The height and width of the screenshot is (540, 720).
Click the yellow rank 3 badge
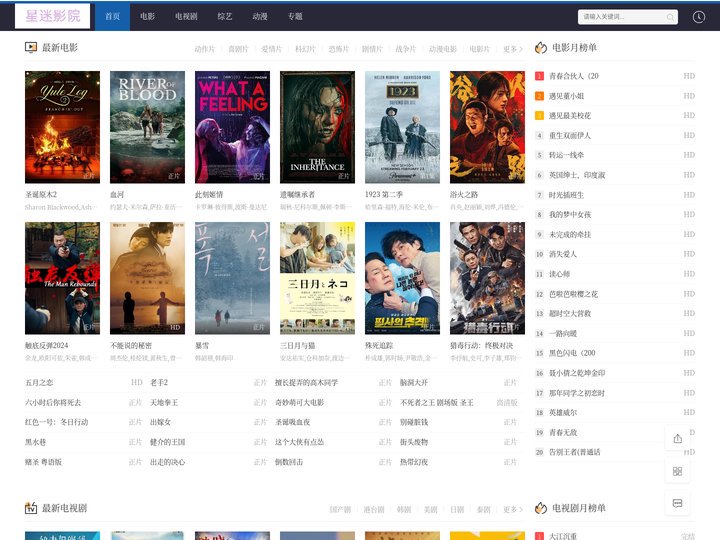pyautogui.click(x=540, y=116)
